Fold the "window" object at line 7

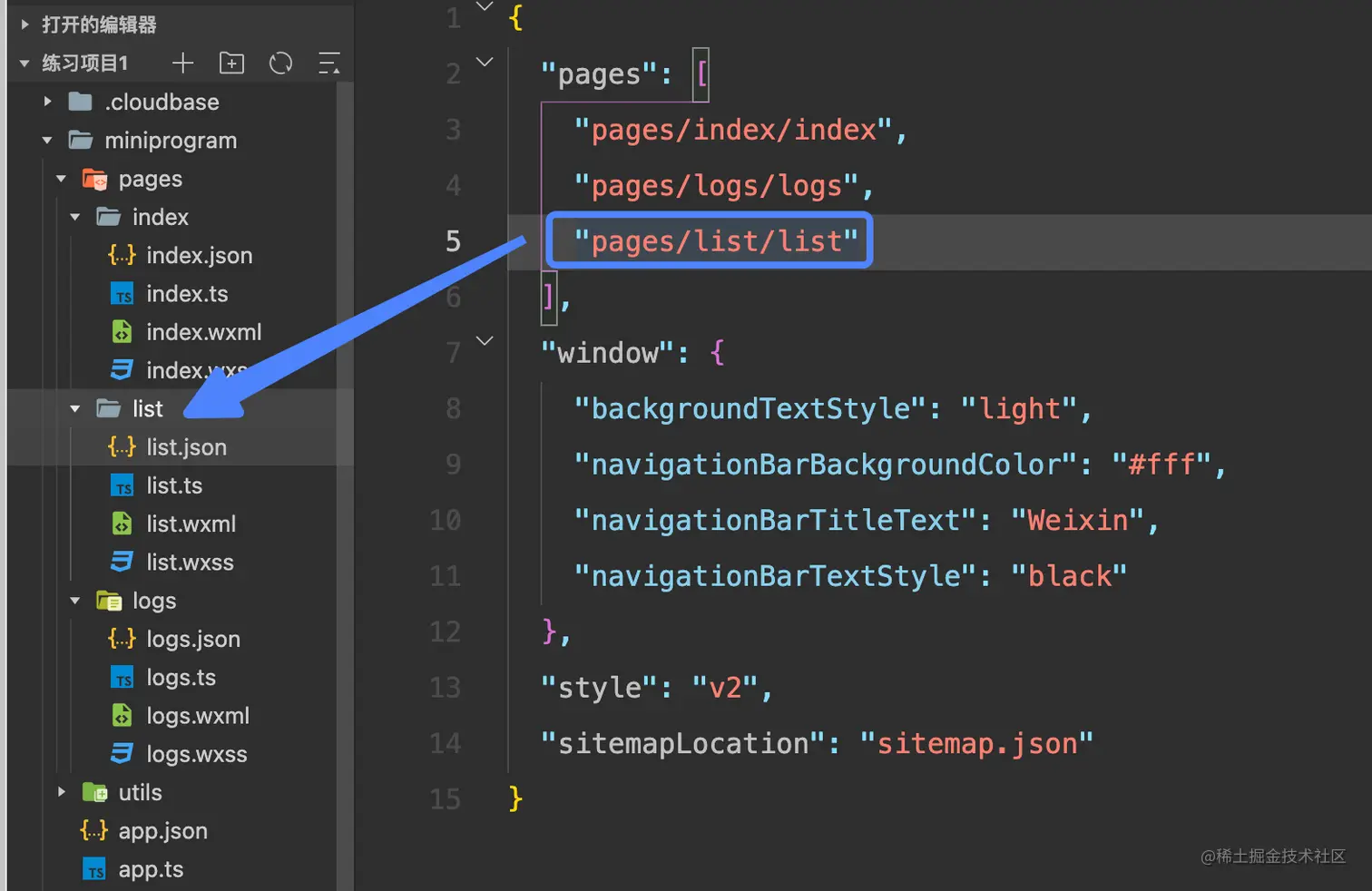point(485,341)
